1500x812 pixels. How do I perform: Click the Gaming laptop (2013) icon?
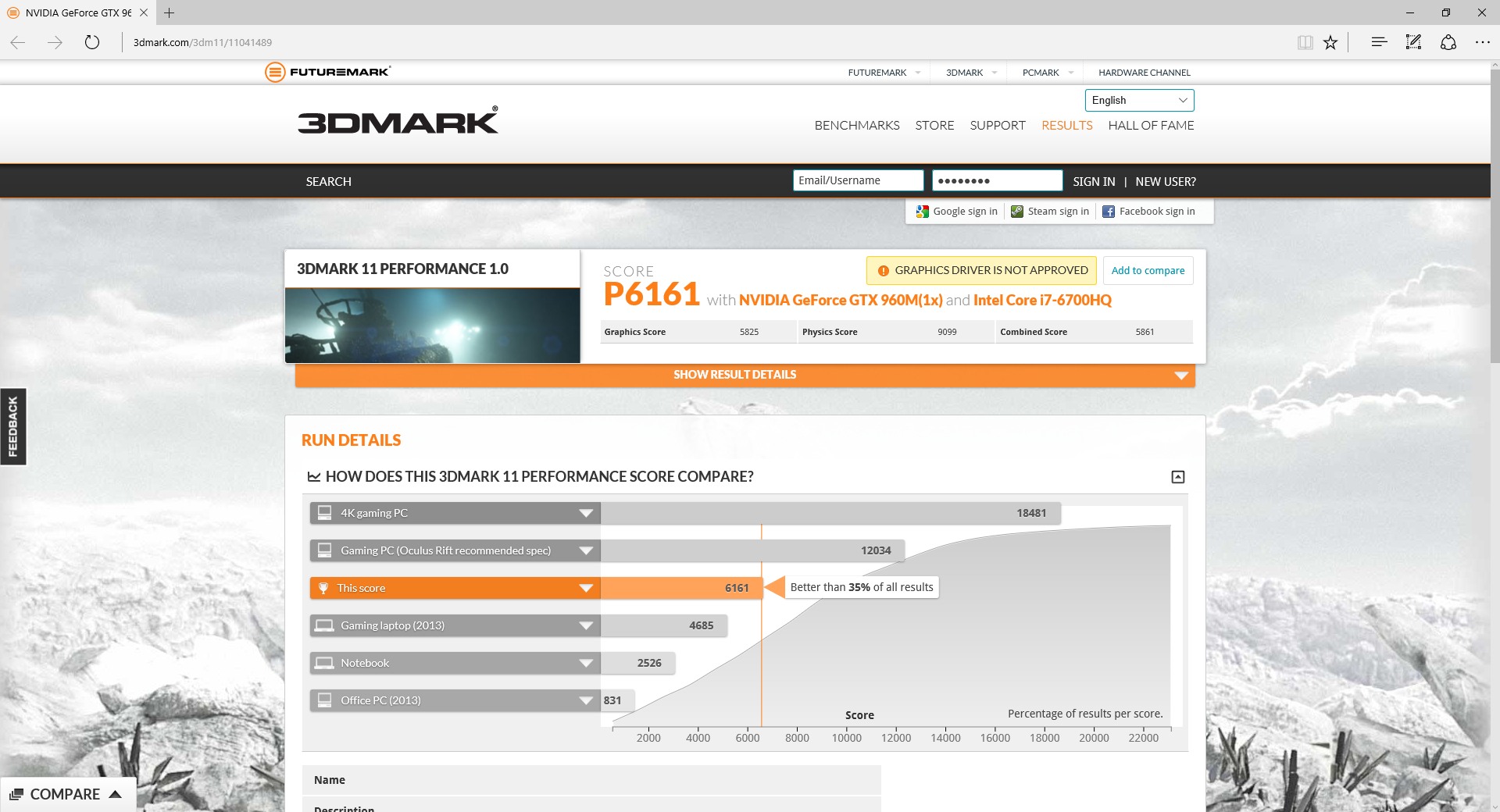pos(324,625)
